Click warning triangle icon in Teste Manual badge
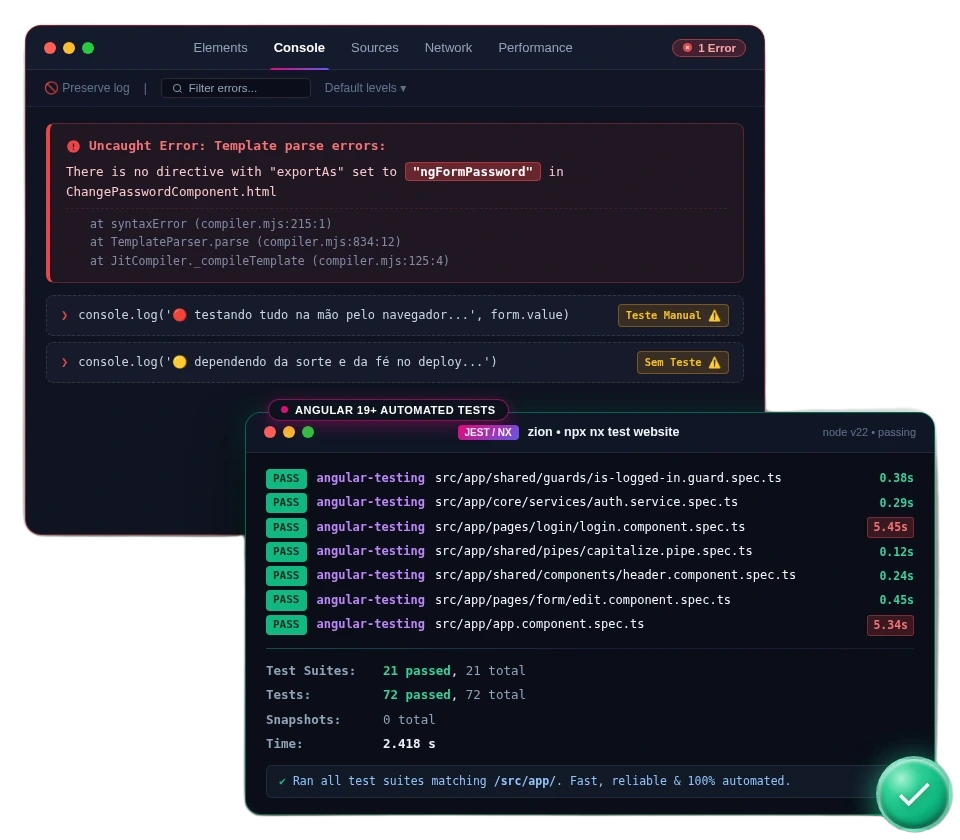This screenshot has height=840, width=960. click(714, 316)
